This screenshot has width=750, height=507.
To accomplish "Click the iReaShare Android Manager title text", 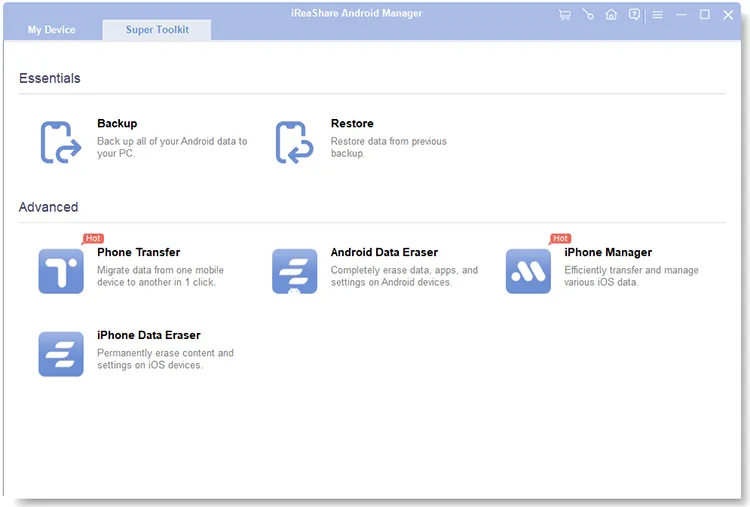I will (x=356, y=13).
